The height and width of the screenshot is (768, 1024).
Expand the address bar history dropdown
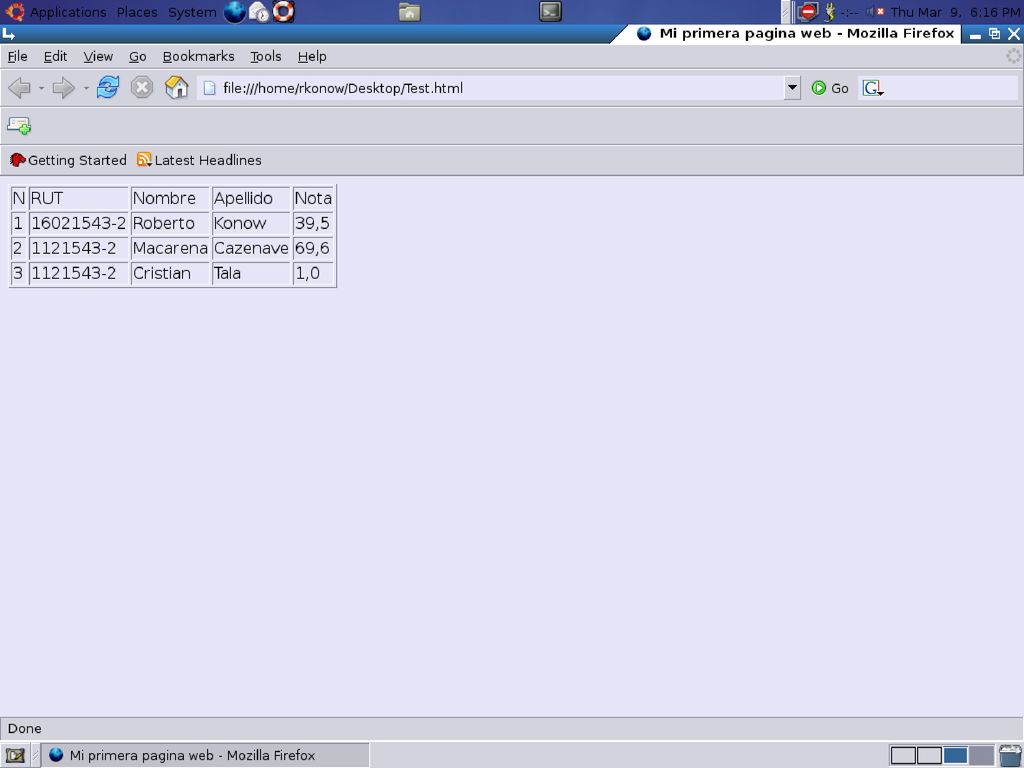pyautogui.click(x=792, y=88)
